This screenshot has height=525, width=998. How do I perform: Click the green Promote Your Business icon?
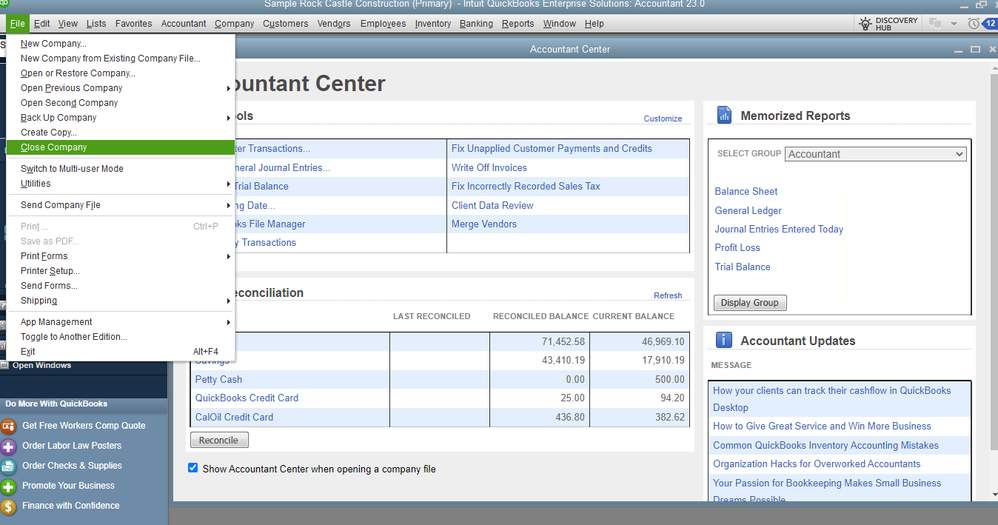coord(9,486)
